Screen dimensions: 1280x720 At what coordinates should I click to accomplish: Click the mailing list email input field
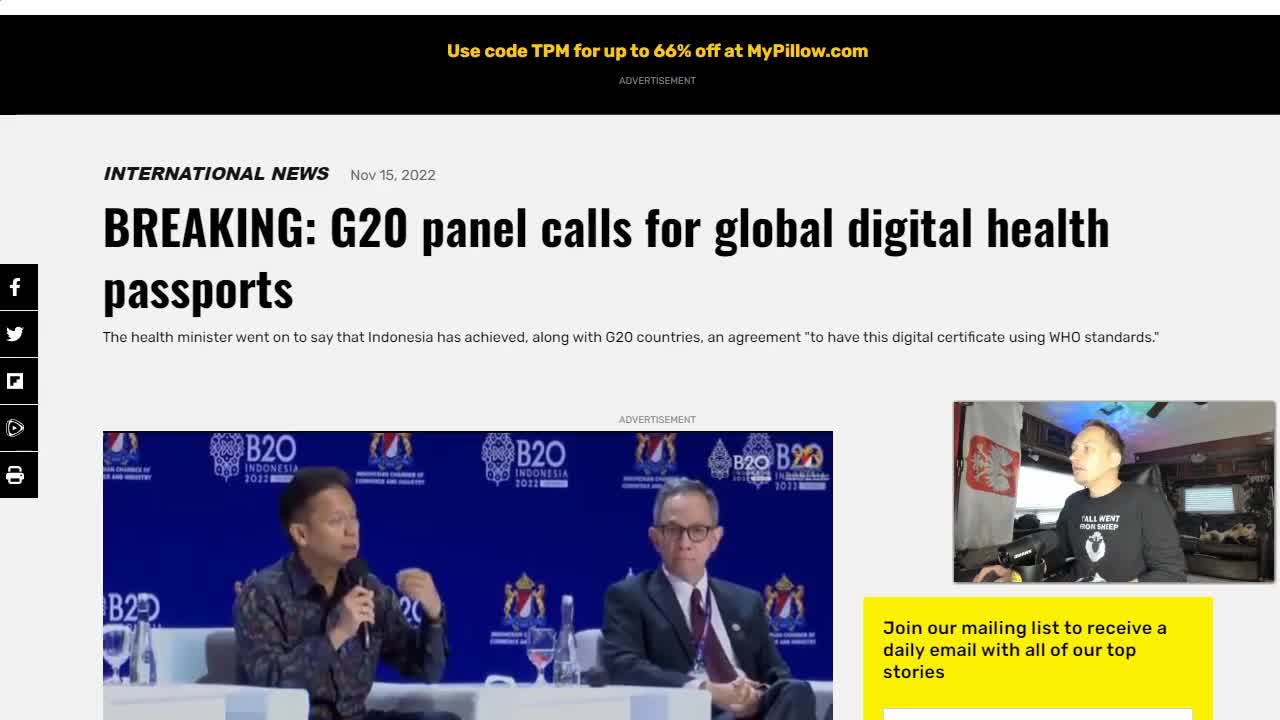pyautogui.click(x=1038, y=714)
